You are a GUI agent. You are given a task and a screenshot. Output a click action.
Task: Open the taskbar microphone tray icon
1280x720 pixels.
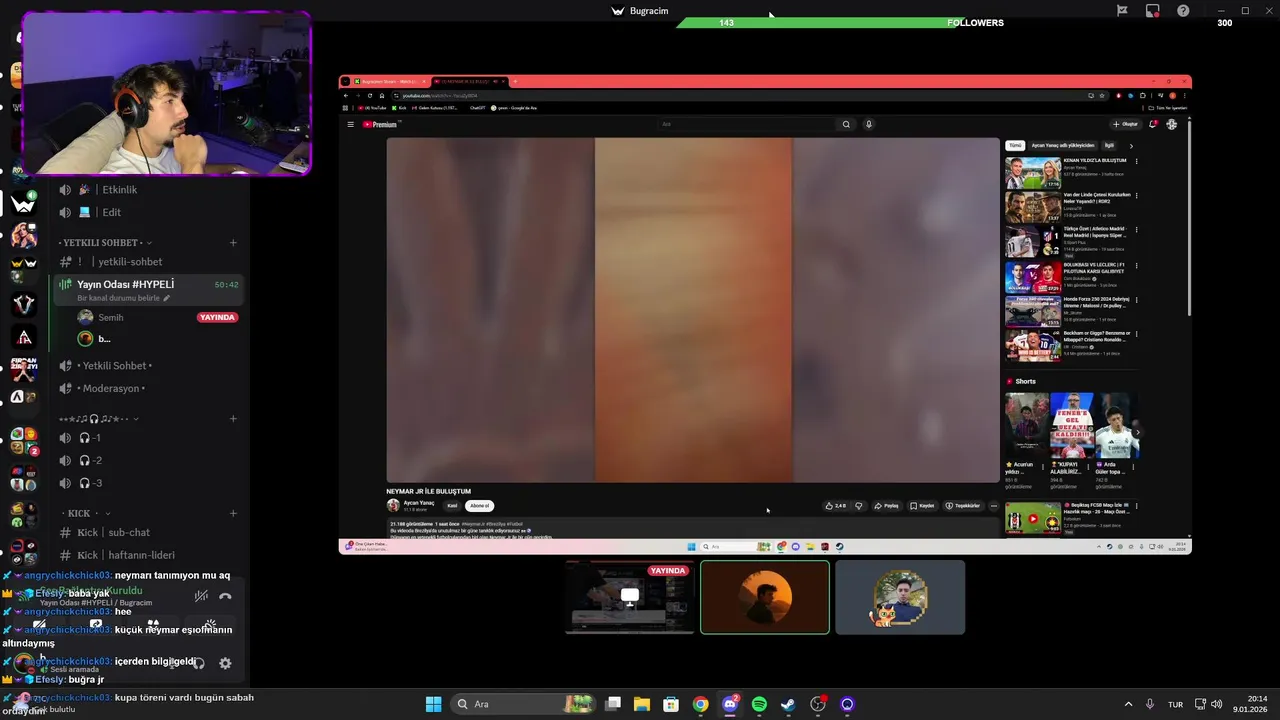pyautogui.click(x=1150, y=704)
